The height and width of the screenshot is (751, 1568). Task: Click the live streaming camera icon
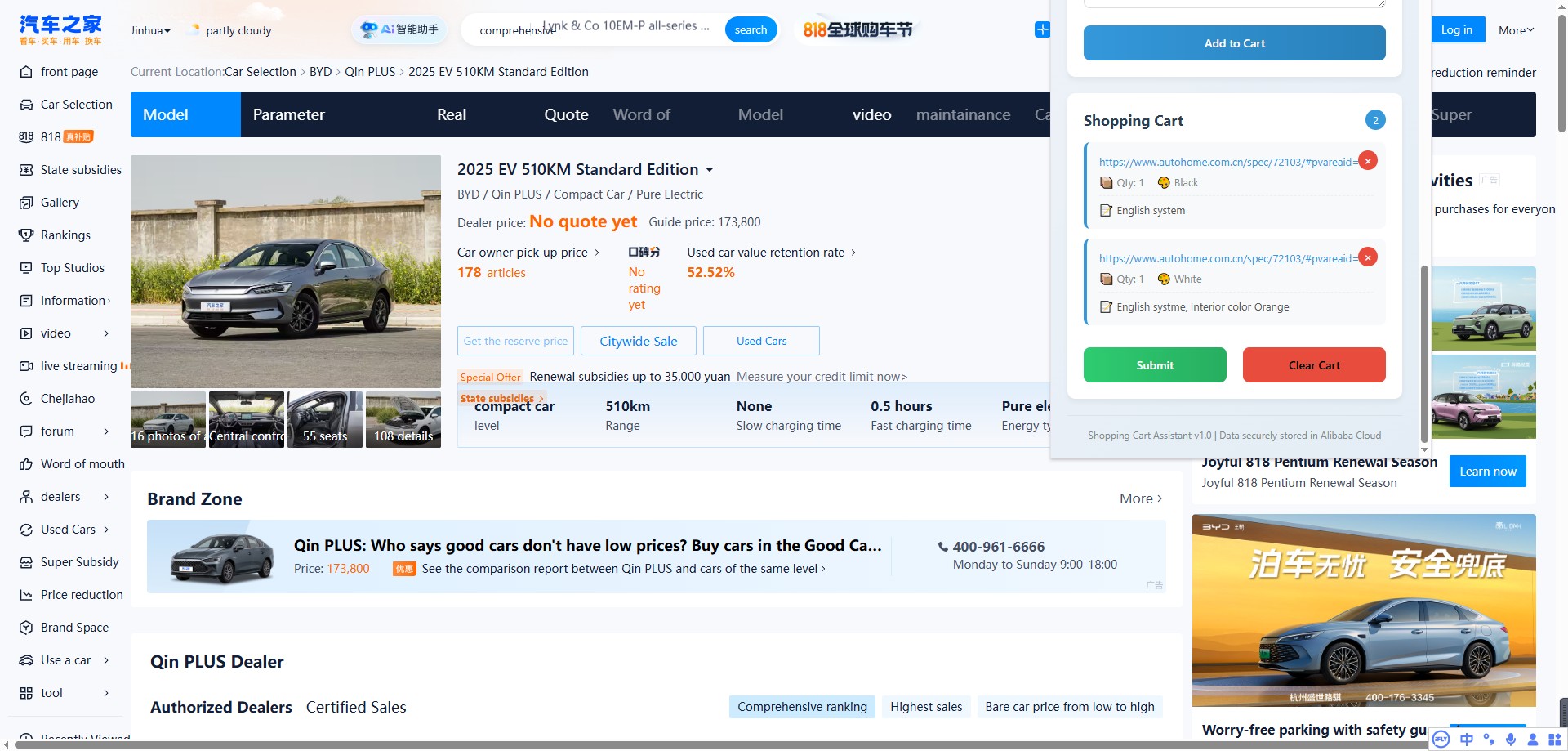click(x=26, y=366)
